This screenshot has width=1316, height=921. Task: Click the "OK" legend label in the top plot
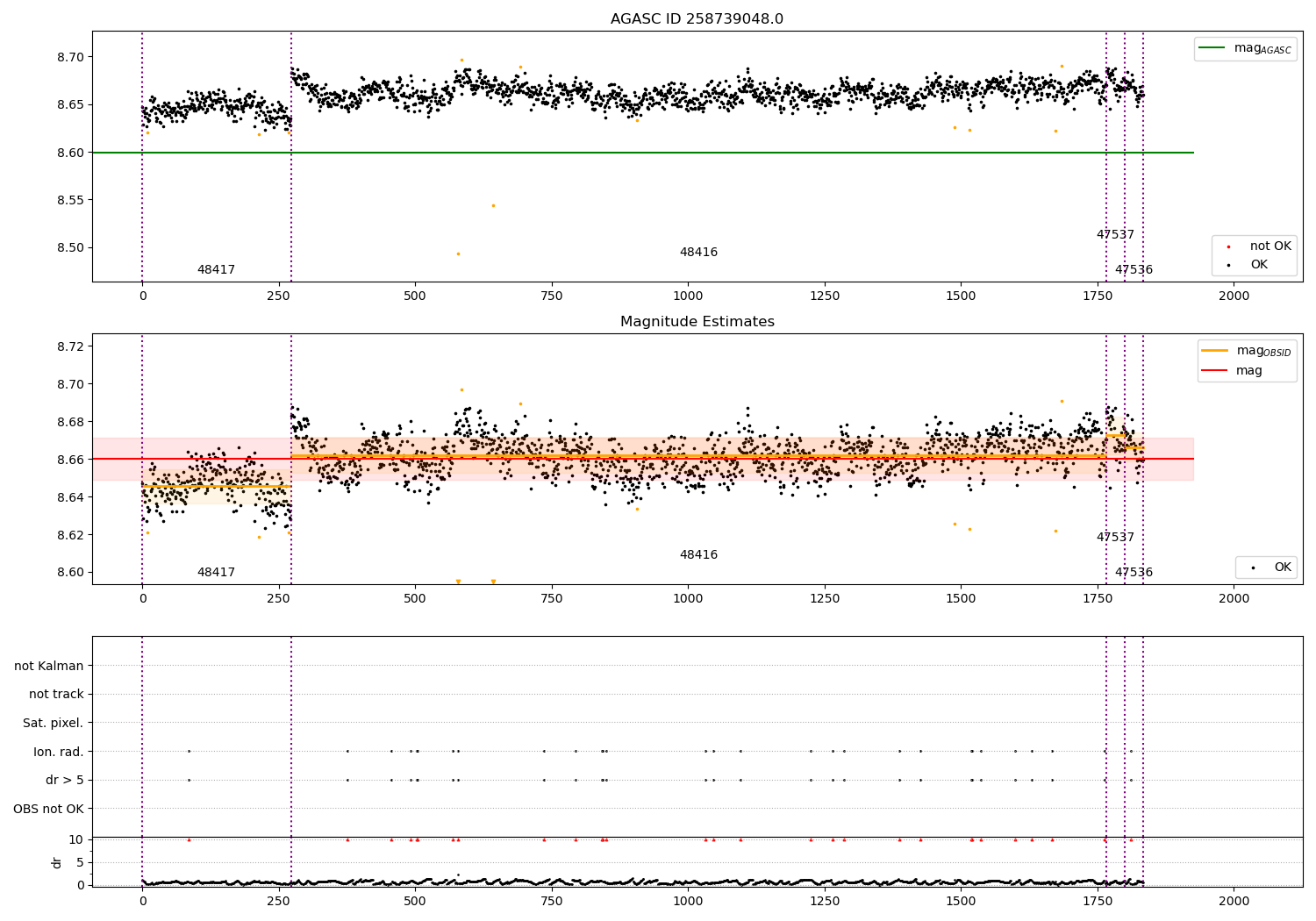1259,265
